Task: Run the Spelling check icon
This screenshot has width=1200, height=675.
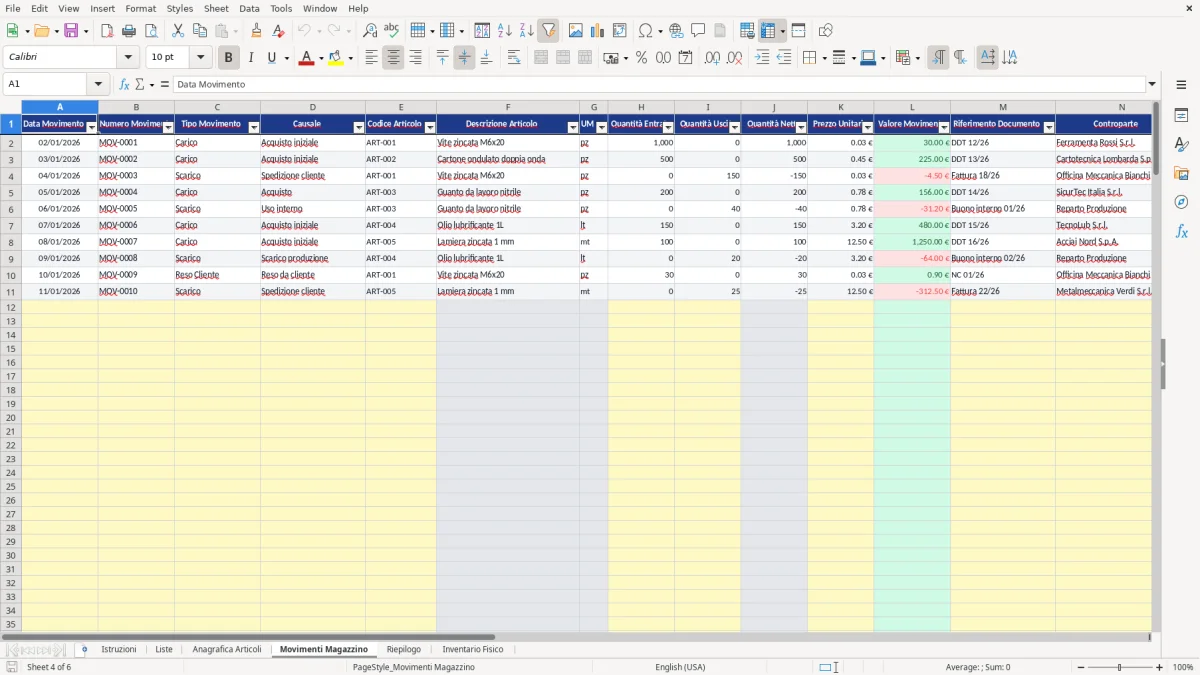Action: pos(392,31)
